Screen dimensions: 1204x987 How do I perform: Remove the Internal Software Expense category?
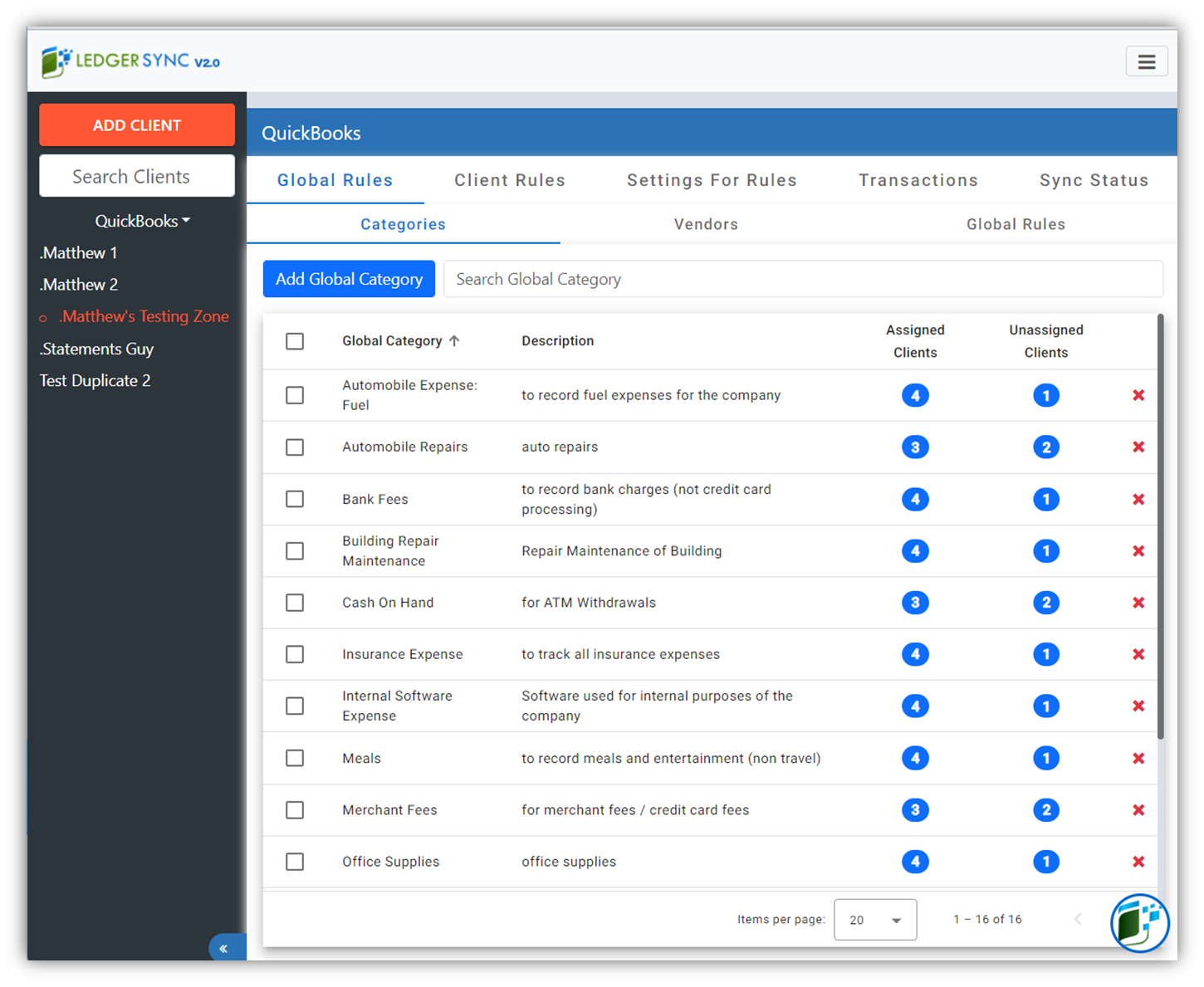(x=1138, y=706)
